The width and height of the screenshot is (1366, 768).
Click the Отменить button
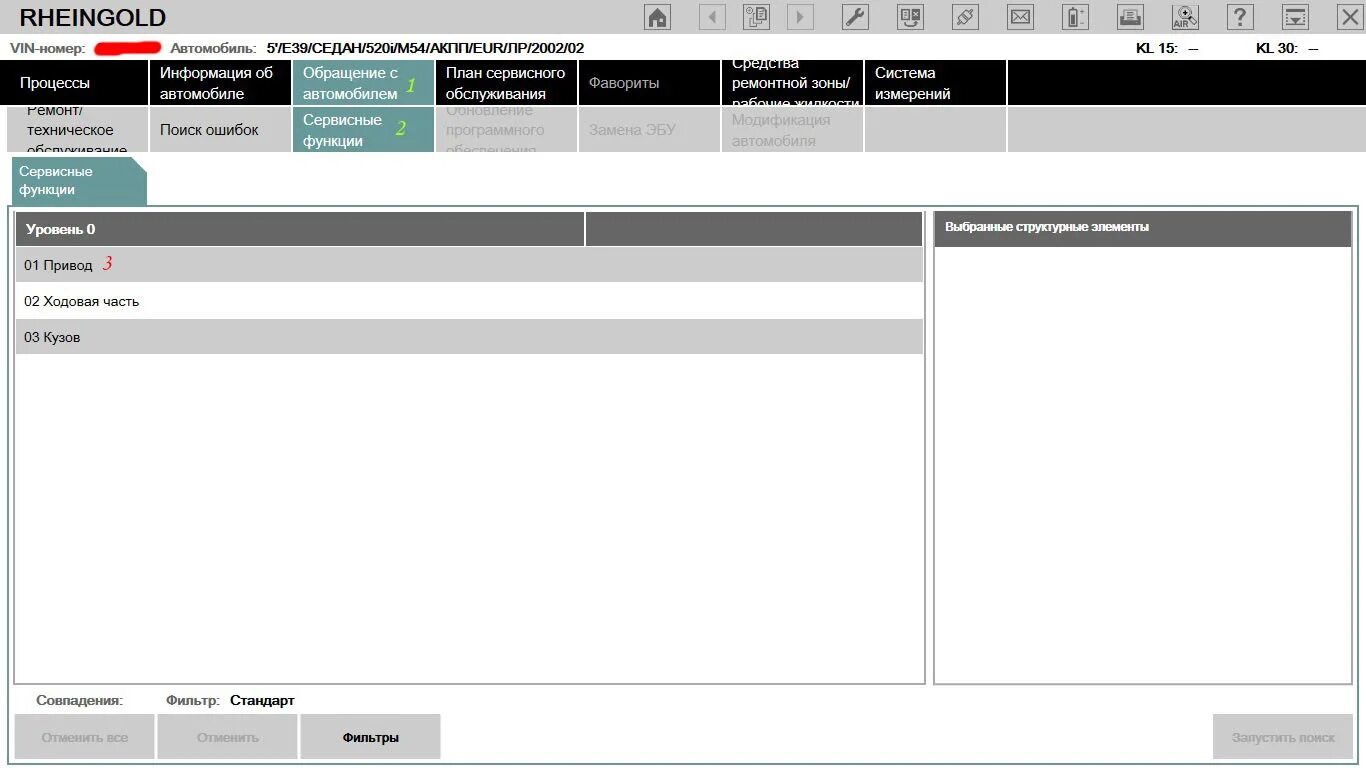228,737
